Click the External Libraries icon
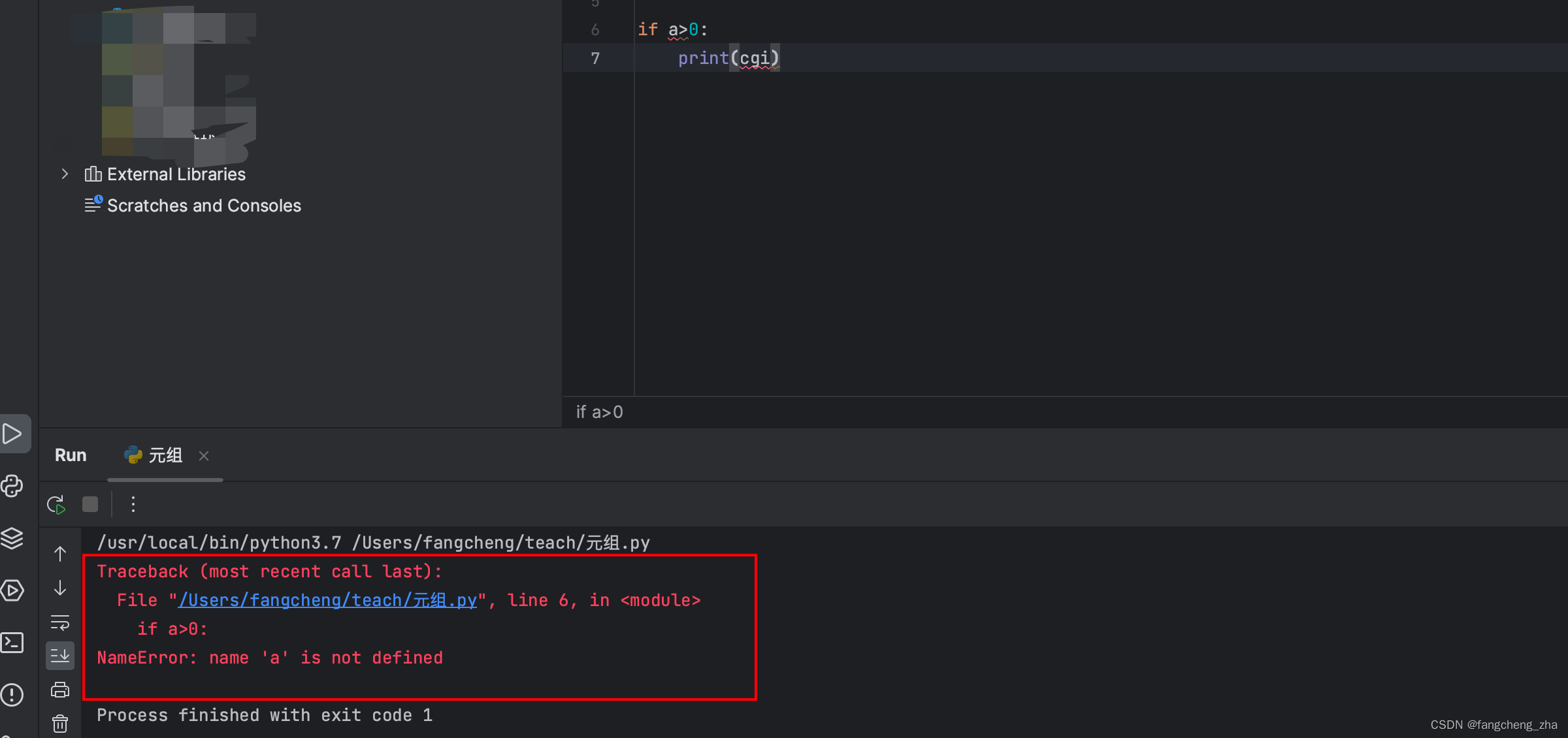Image resolution: width=1568 pixels, height=738 pixels. [x=93, y=174]
